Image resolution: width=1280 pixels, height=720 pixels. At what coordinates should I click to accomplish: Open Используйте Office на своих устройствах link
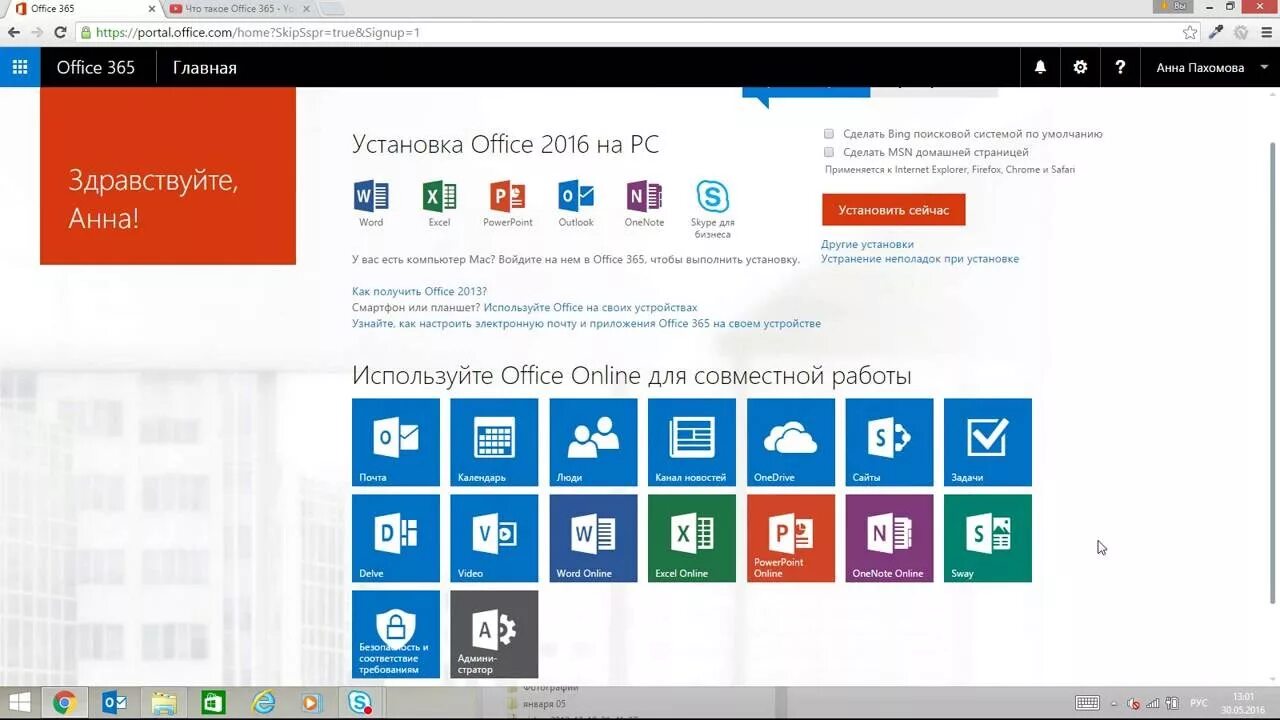(x=590, y=307)
